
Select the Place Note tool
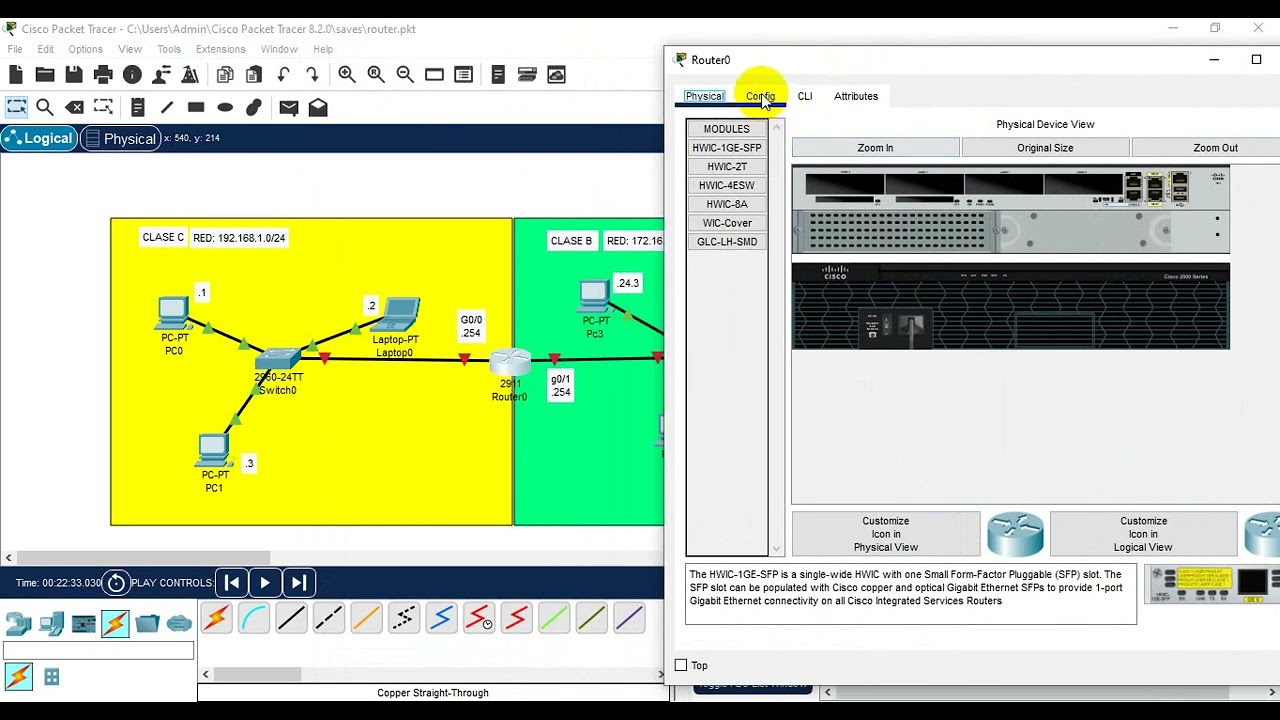pos(138,107)
